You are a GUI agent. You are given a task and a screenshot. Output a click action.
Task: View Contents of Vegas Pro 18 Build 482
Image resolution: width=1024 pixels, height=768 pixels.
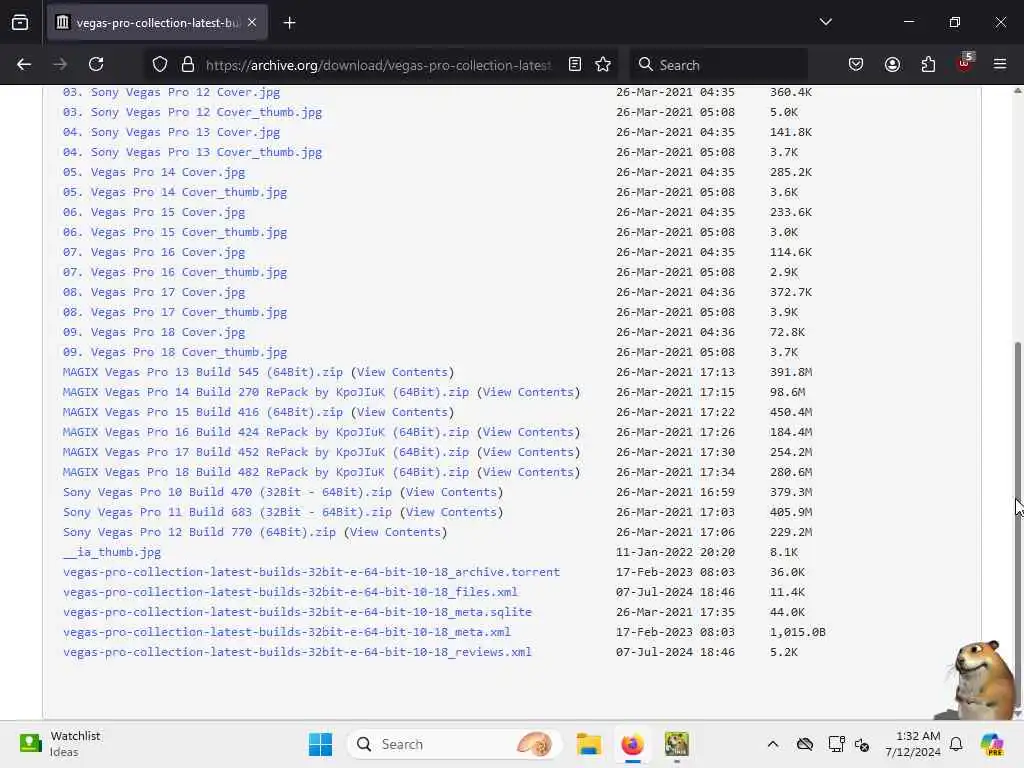[x=528, y=472]
